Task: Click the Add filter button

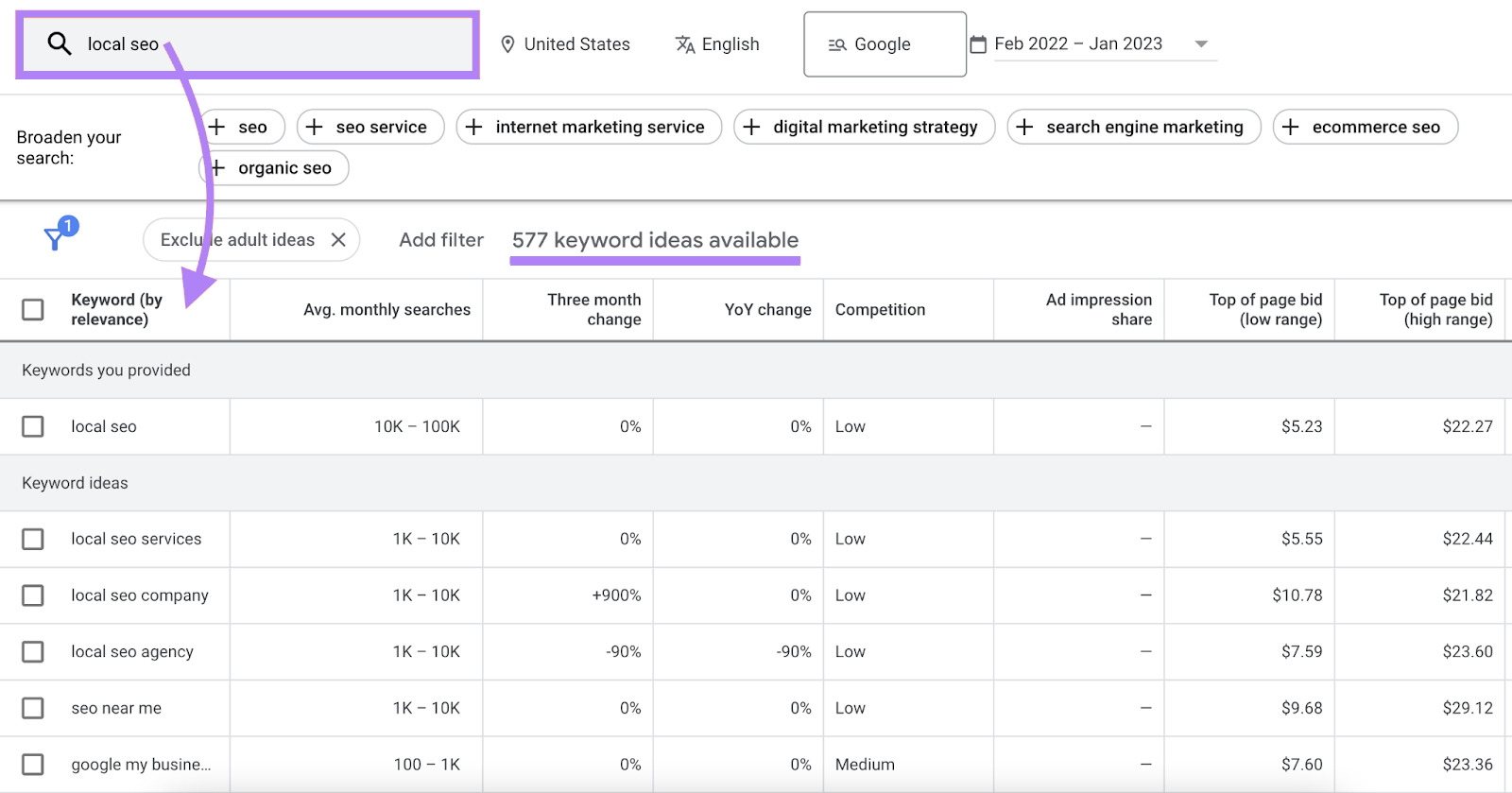Action: [441, 240]
